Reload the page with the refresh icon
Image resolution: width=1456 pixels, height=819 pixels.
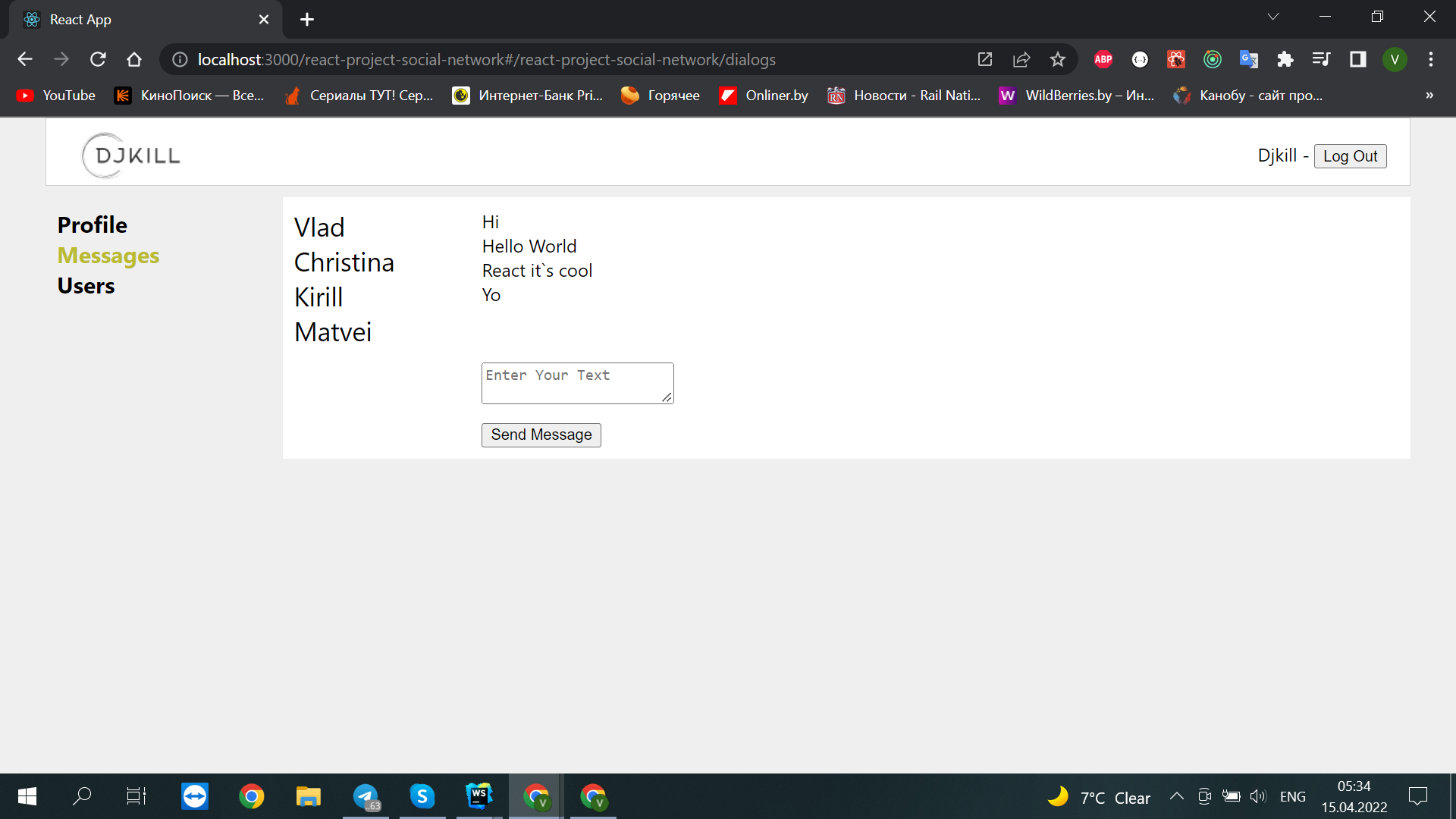[x=98, y=59]
